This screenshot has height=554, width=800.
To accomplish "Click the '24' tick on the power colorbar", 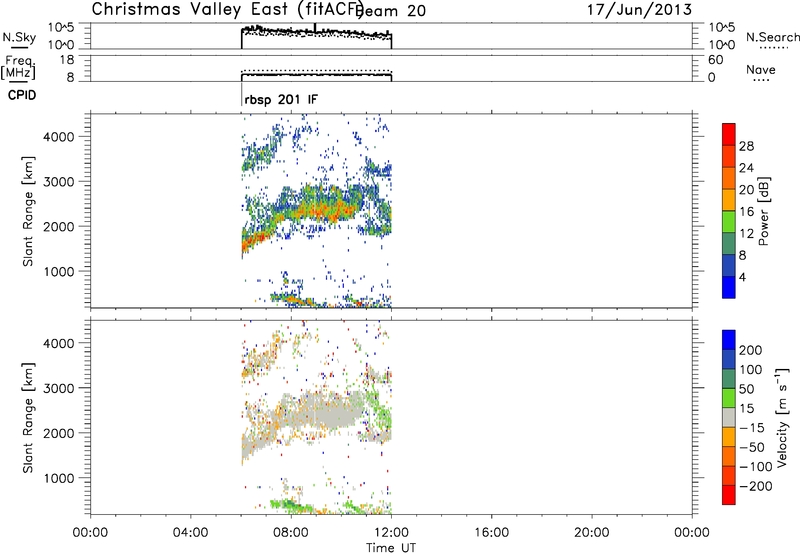I will [746, 168].
